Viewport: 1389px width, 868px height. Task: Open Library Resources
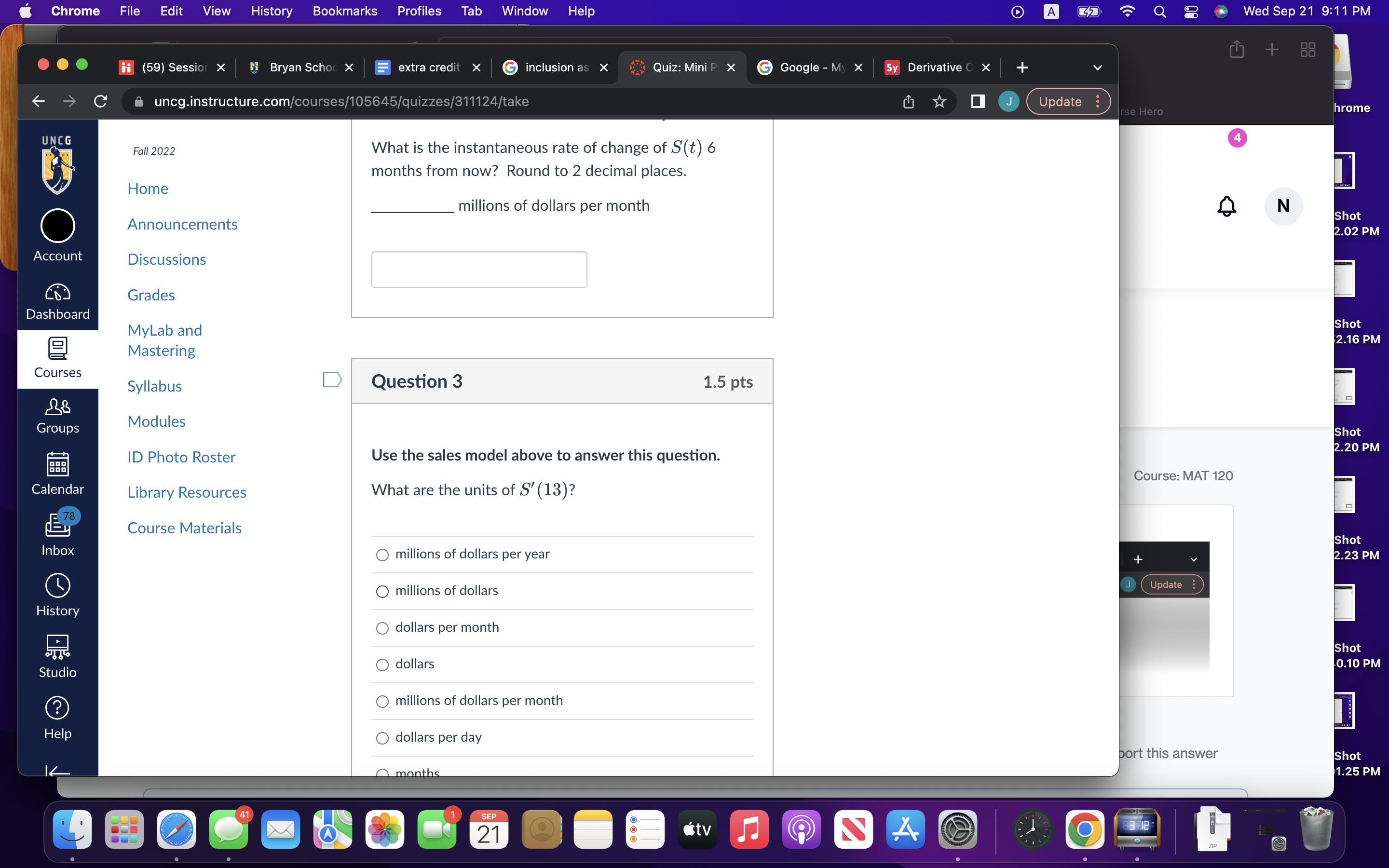[x=187, y=492]
